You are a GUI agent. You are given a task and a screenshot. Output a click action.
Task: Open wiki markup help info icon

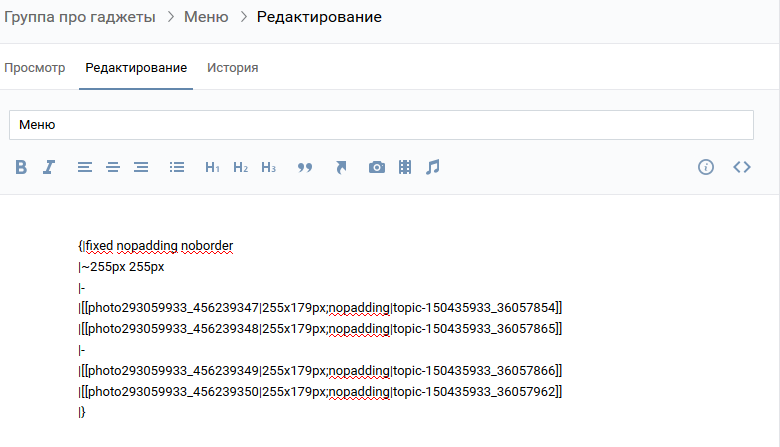coord(706,167)
